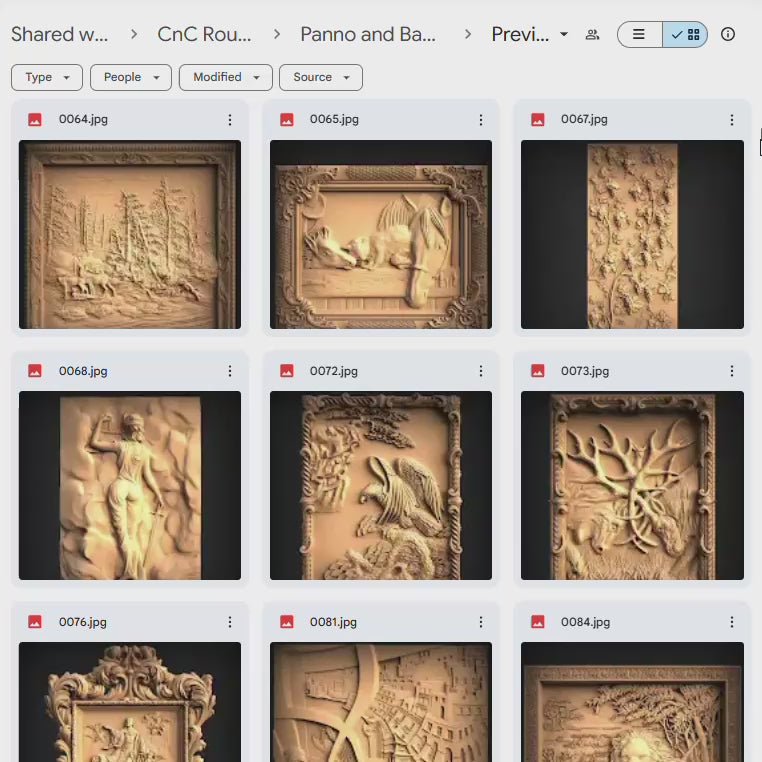The image size is (762, 762).
Task: Select the tree panel thumbnail 0084.jpg
Action: click(x=632, y=702)
